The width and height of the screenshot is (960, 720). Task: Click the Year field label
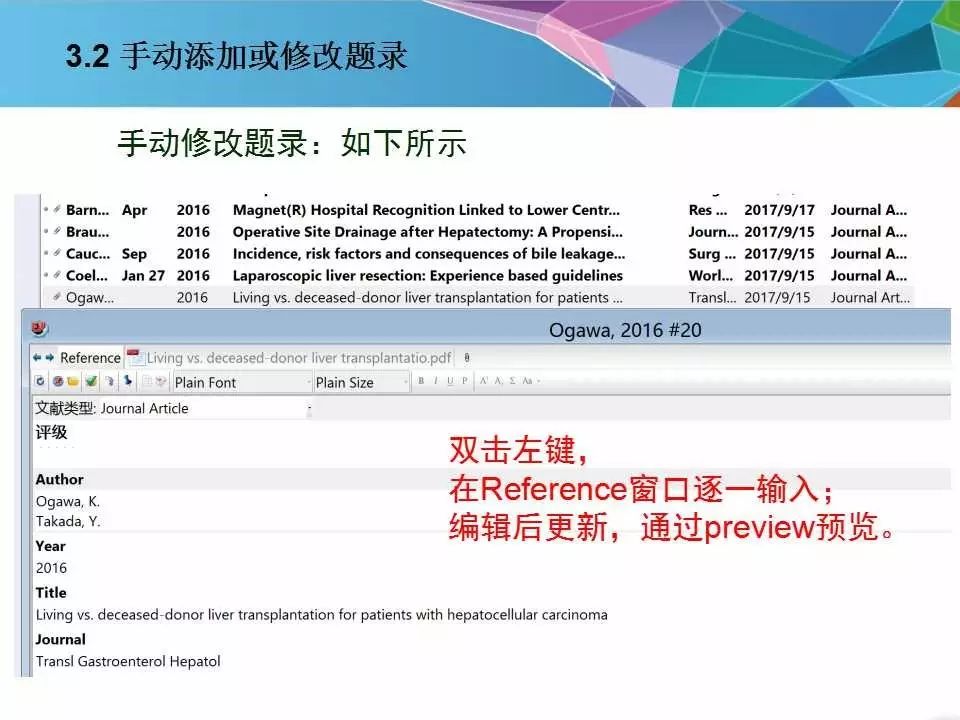pos(50,546)
